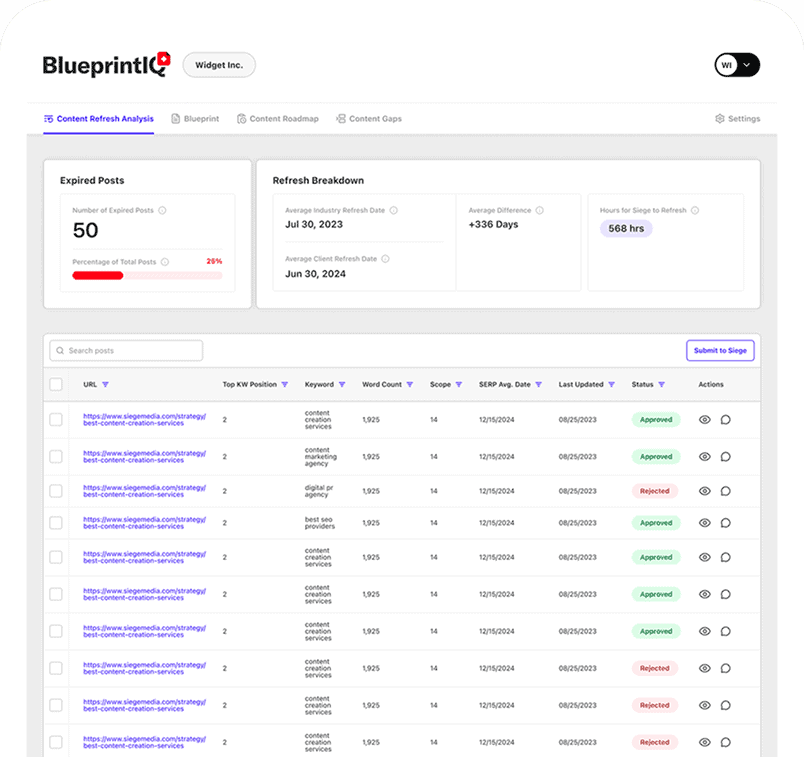Check the digital pr agency row checkbox
Image resolution: width=804 pixels, height=757 pixels.
pos(56,491)
